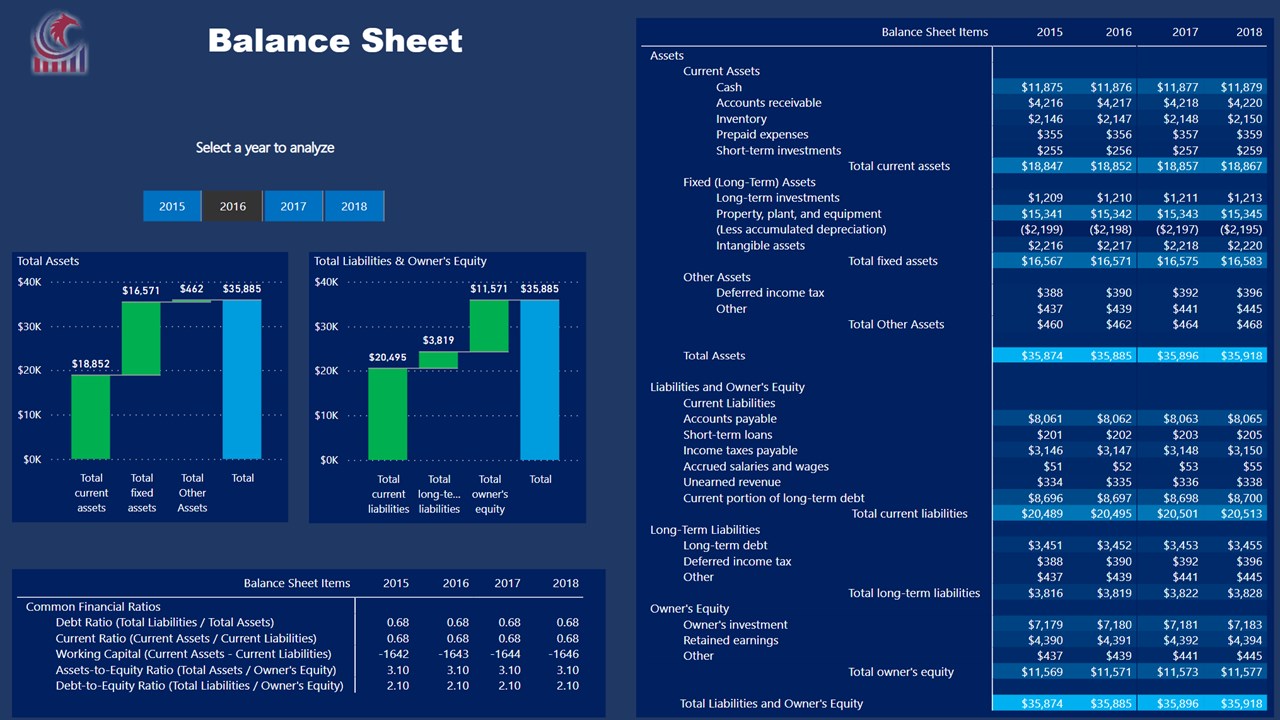Click Owner's investment row label

(x=735, y=625)
